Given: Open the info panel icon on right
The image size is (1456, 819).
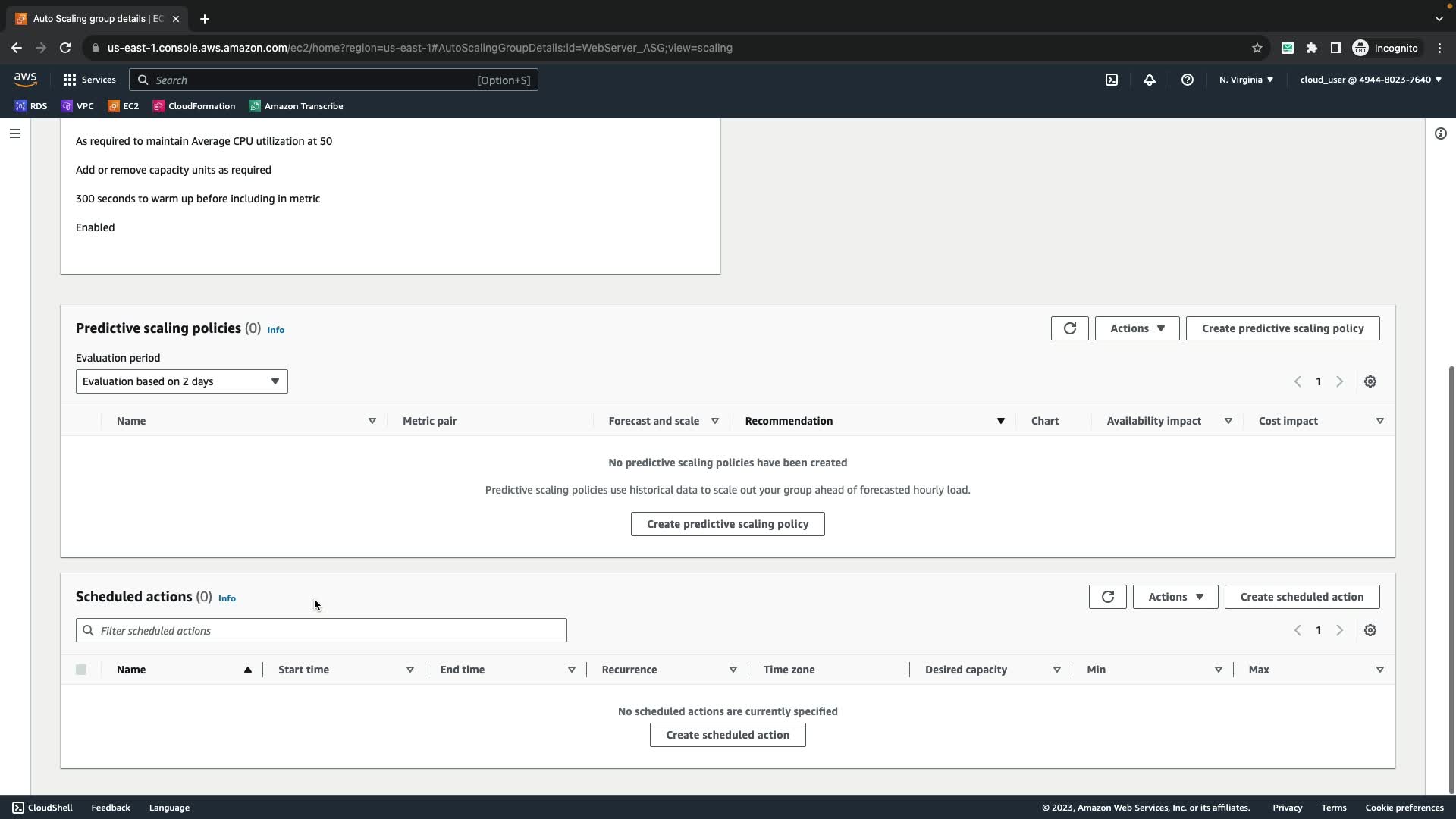Looking at the screenshot, I should click(1440, 133).
